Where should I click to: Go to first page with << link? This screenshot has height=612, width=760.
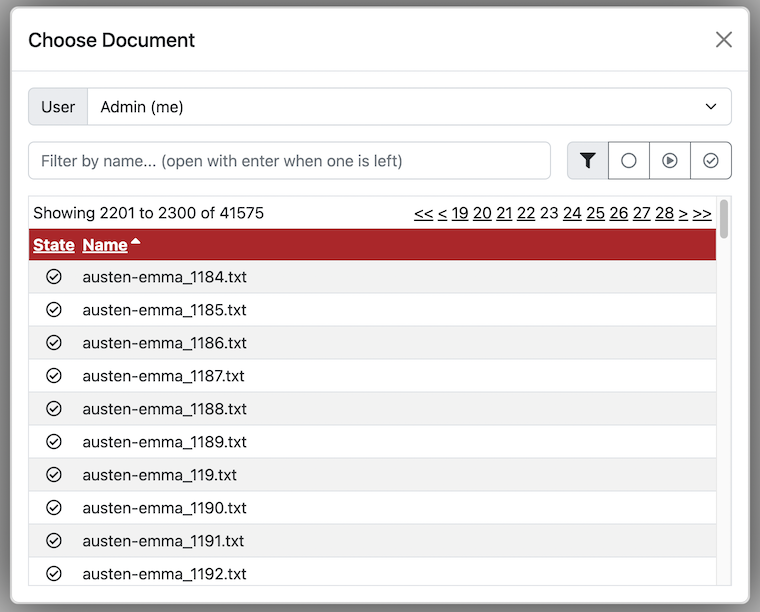pyautogui.click(x=423, y=213)
